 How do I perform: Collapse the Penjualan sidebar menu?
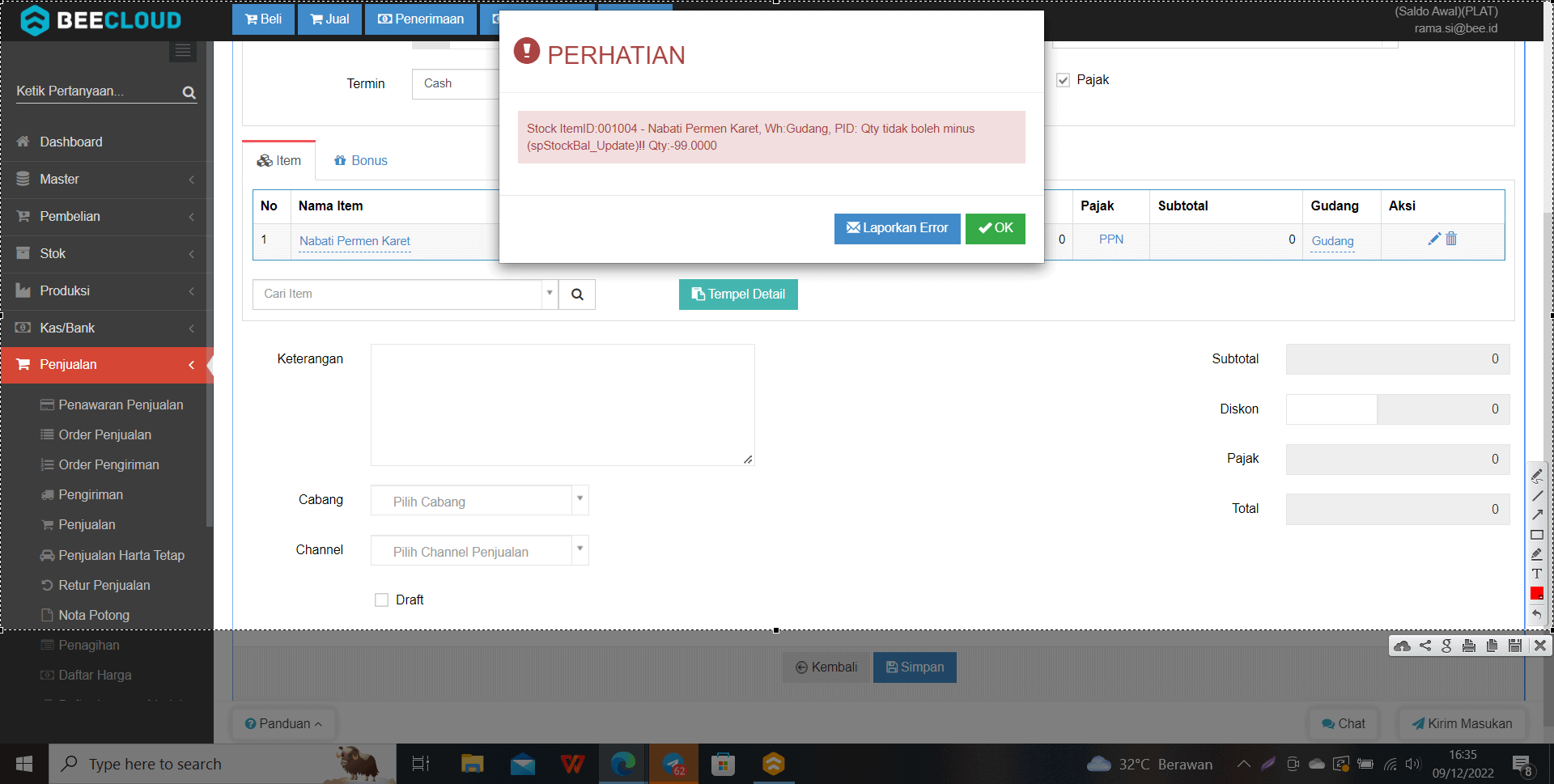pyautogui.click(x=106, y=365)
